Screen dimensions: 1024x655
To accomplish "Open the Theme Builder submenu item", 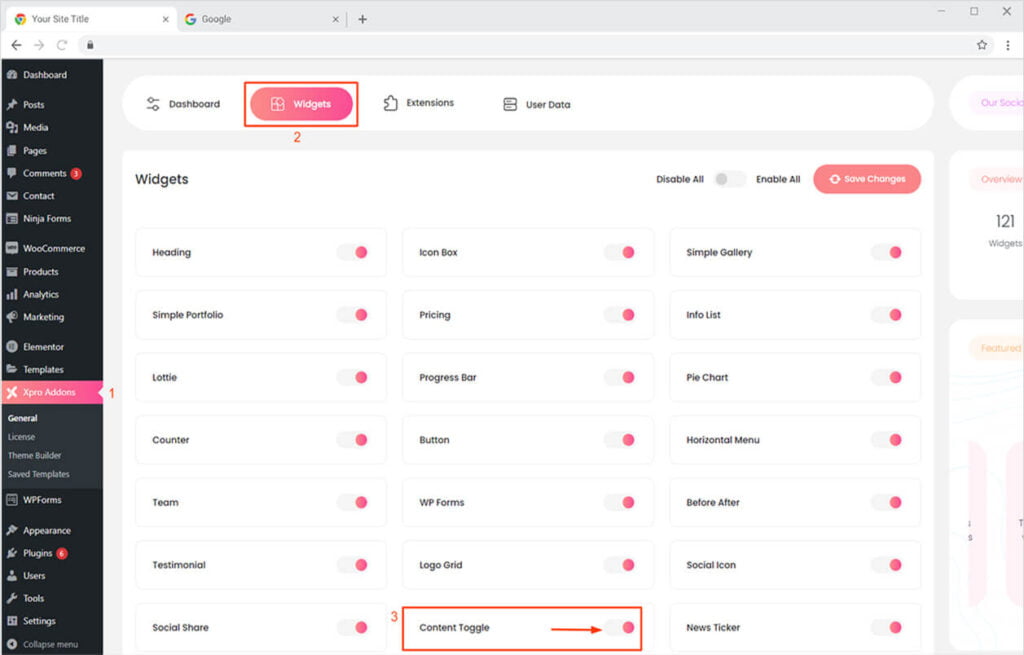I will click(35, 456).
